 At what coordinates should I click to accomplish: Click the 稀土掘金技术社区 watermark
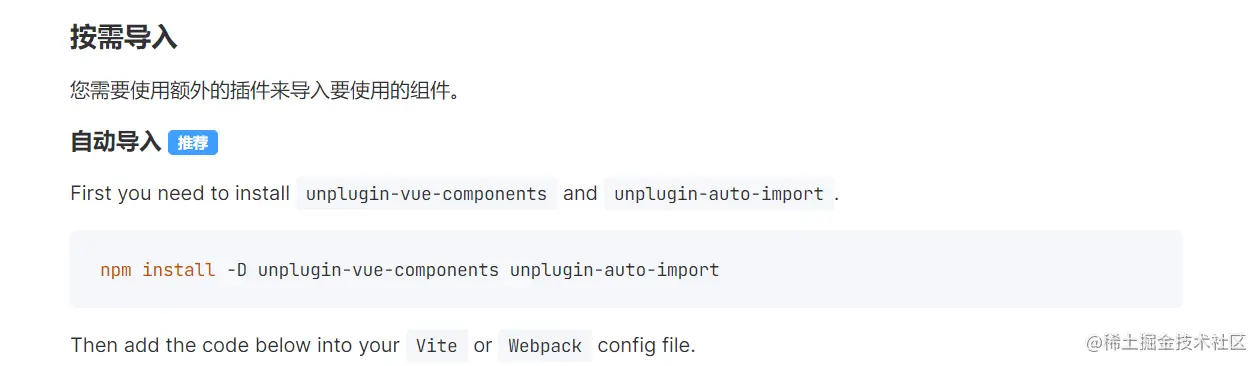[x=1166, y=343]
